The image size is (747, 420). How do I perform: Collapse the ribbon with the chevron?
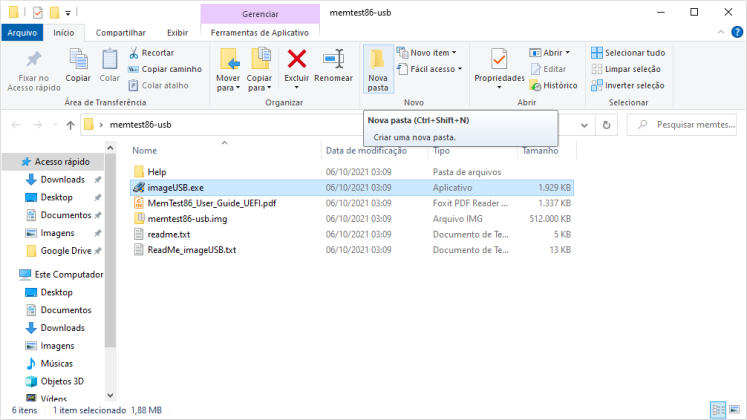tap(721, 32)
